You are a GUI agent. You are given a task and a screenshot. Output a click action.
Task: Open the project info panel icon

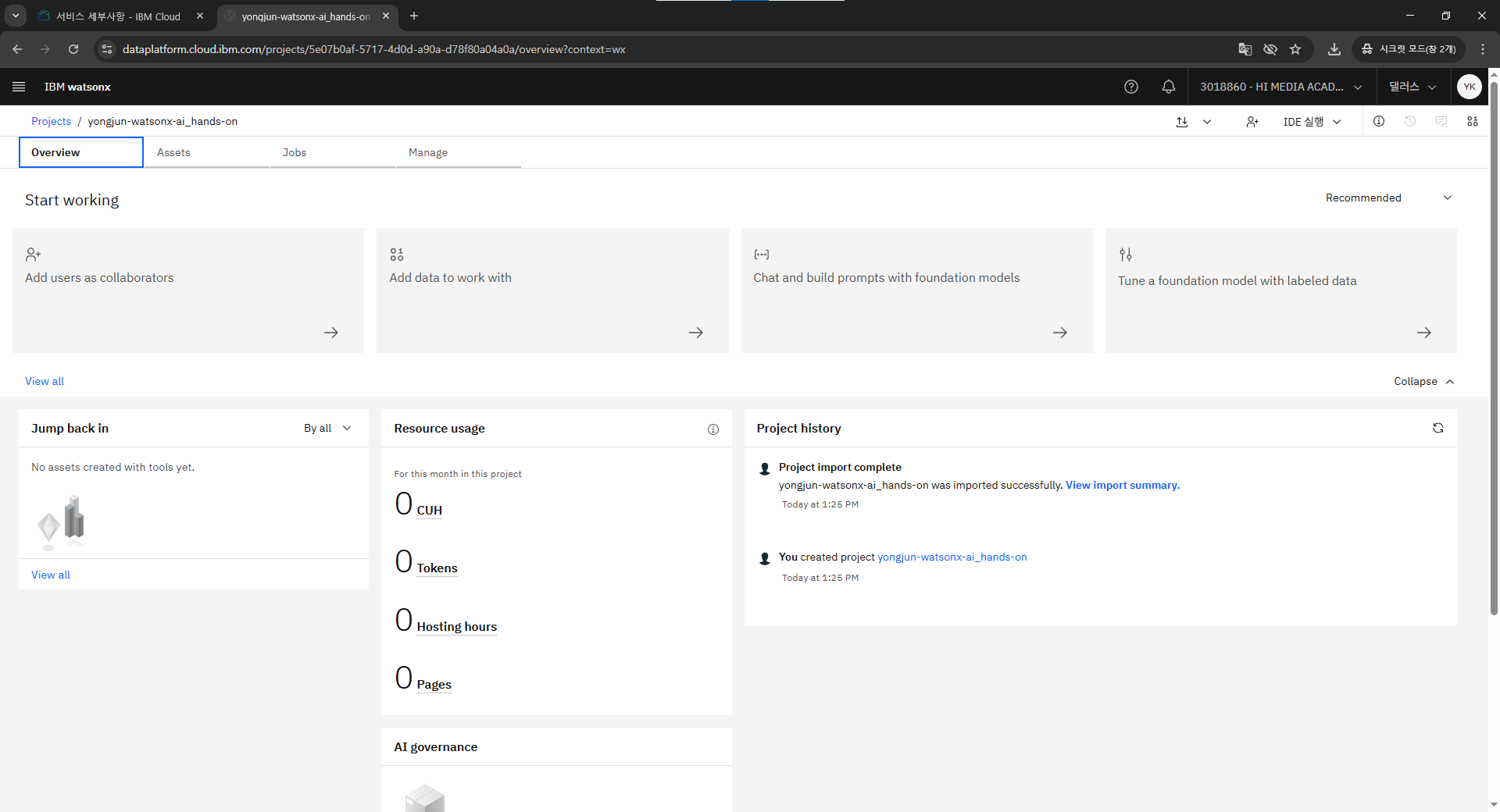click(1379, 121)
